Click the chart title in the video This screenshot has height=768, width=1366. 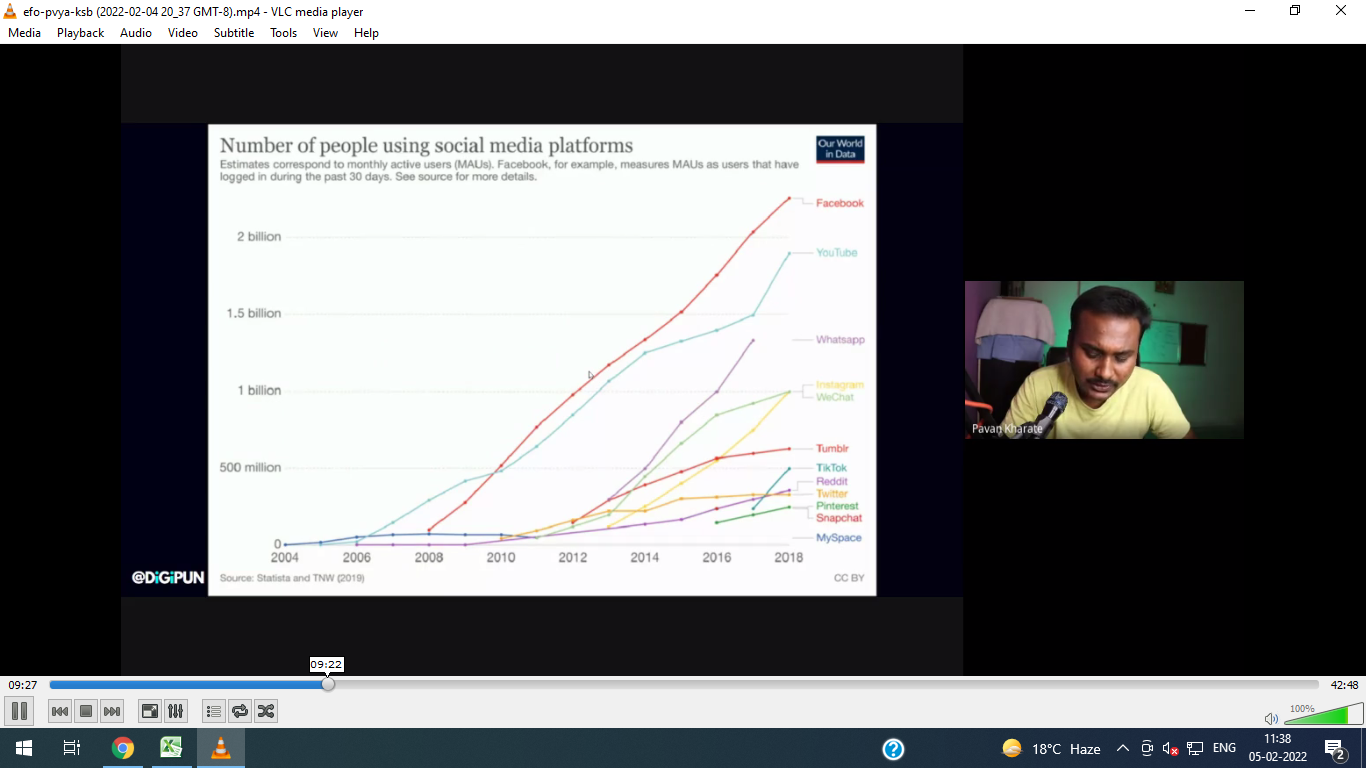[426, 145]
